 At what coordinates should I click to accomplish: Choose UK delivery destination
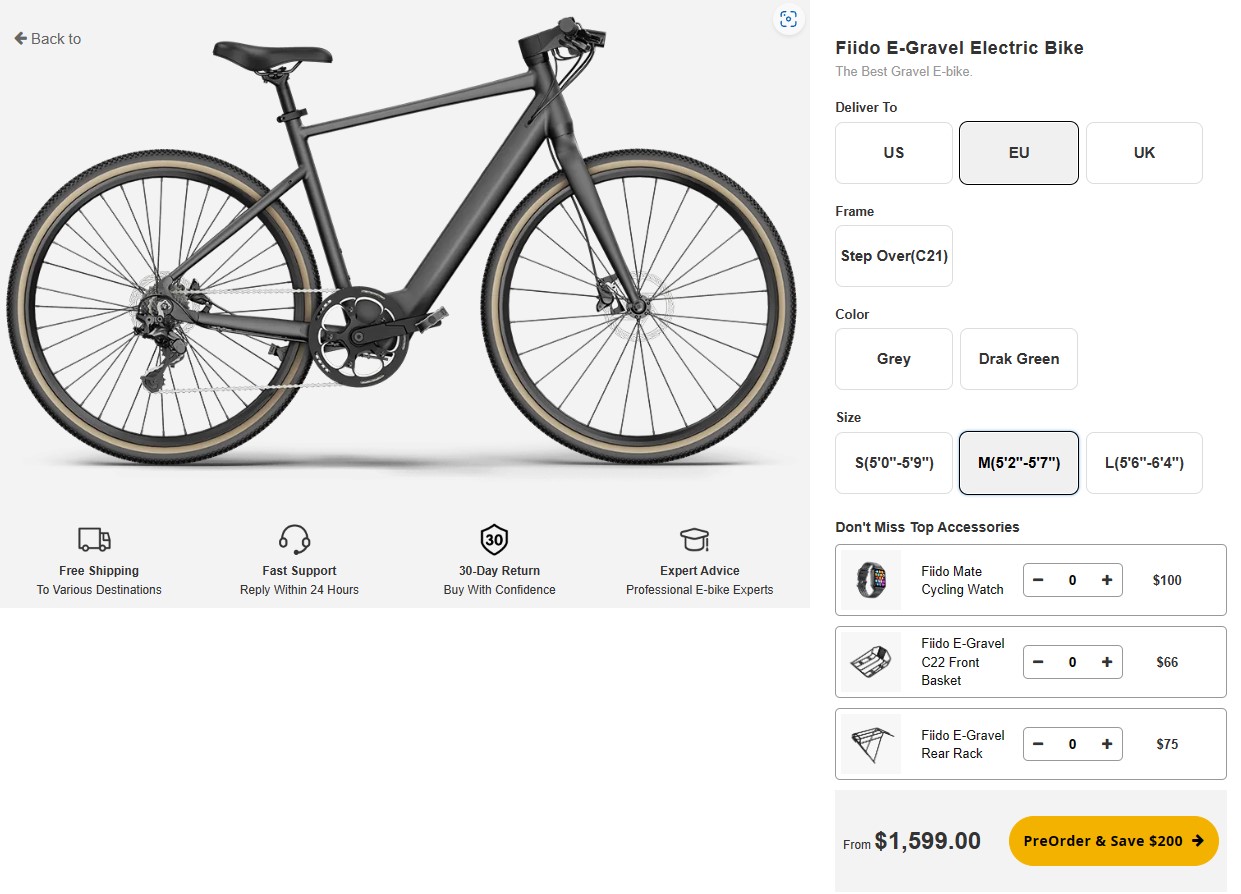[1144, 153]
